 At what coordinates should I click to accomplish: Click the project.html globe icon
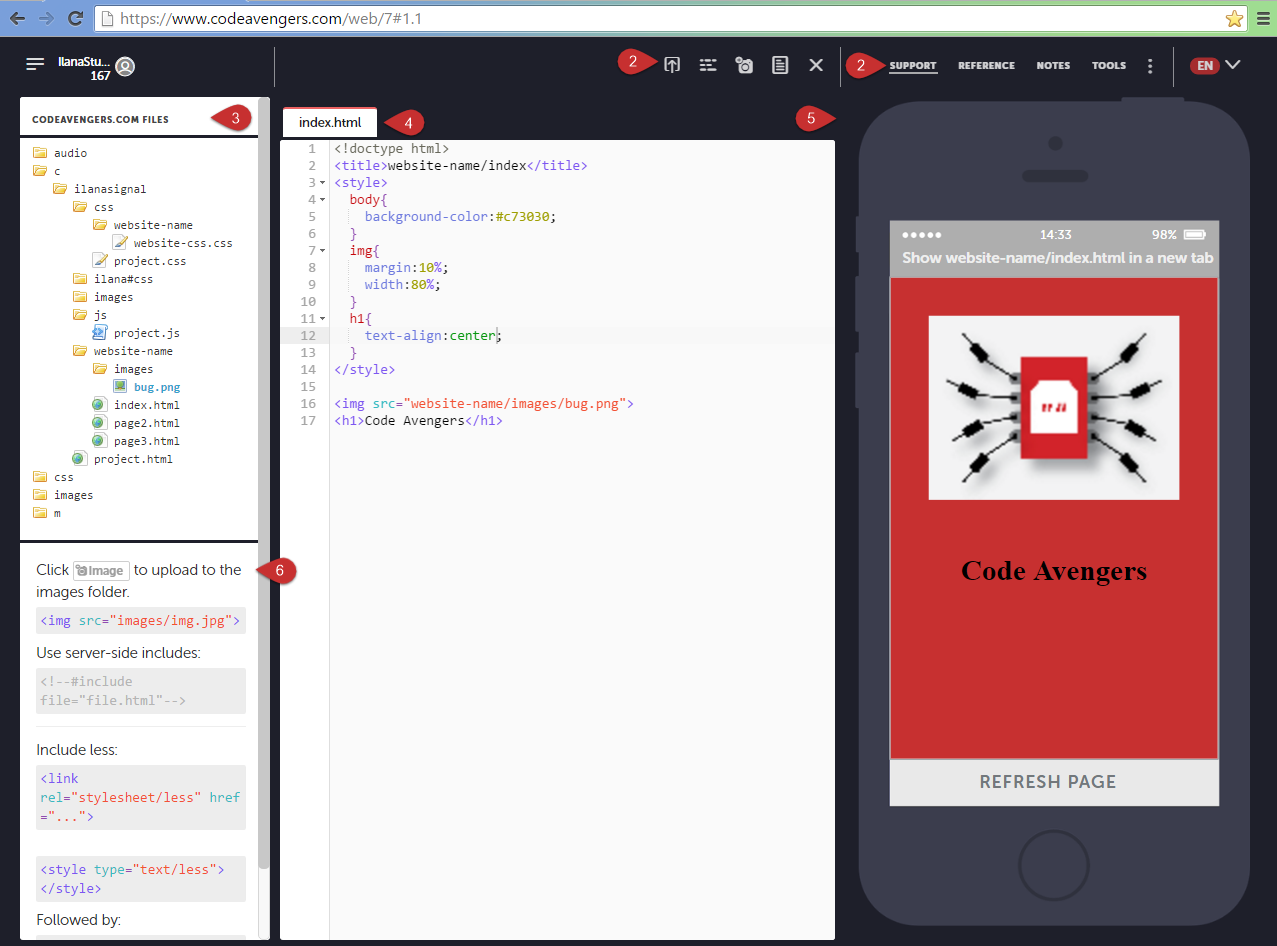pos(79,458)
